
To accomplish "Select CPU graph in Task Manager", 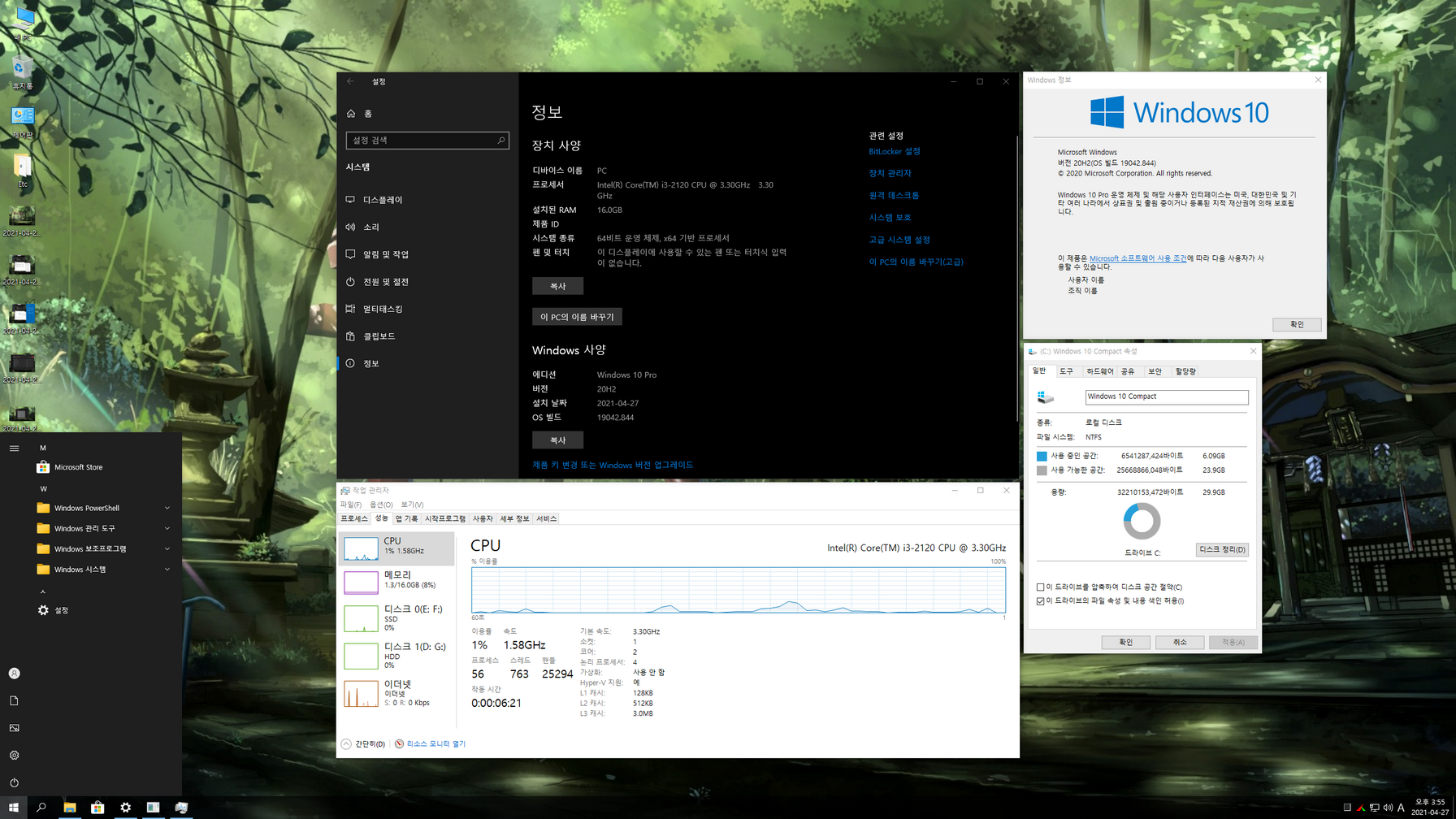I will click(x=396, y=548).
